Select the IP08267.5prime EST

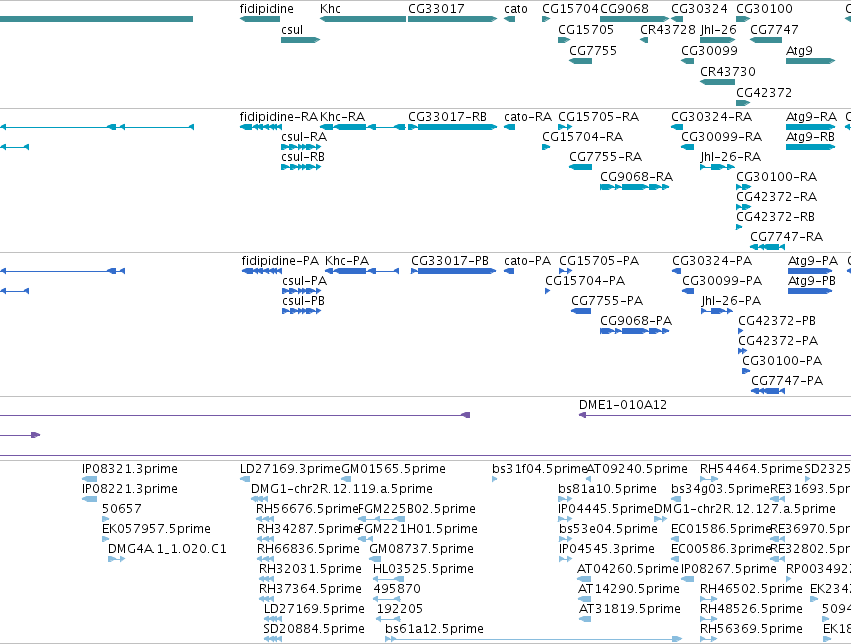click(x=688, y=579)
